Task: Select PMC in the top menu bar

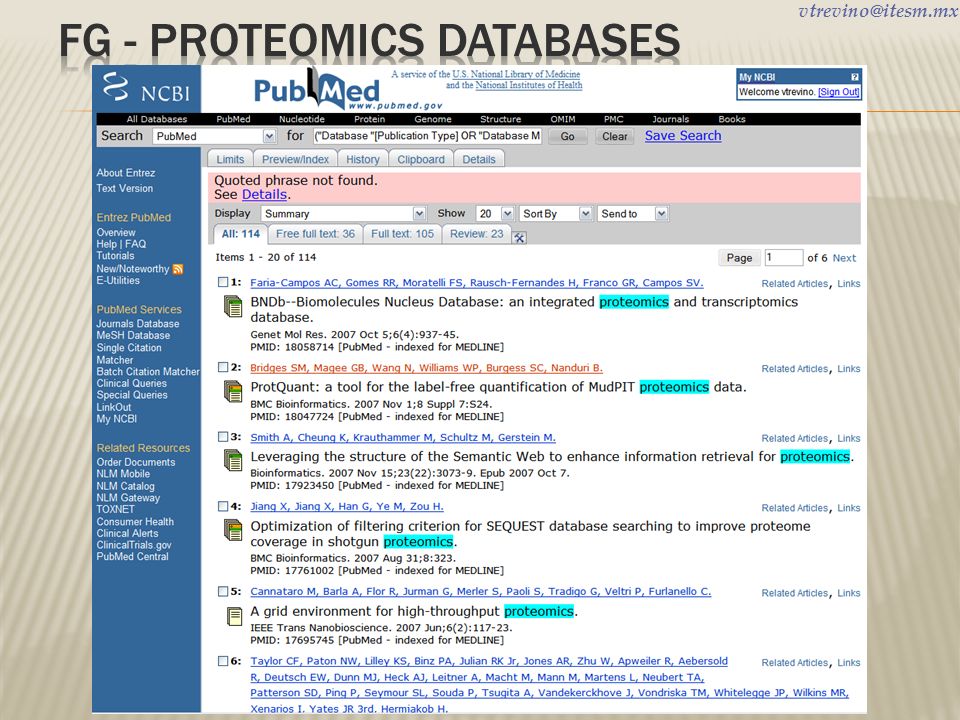Action: coord(613,119)
